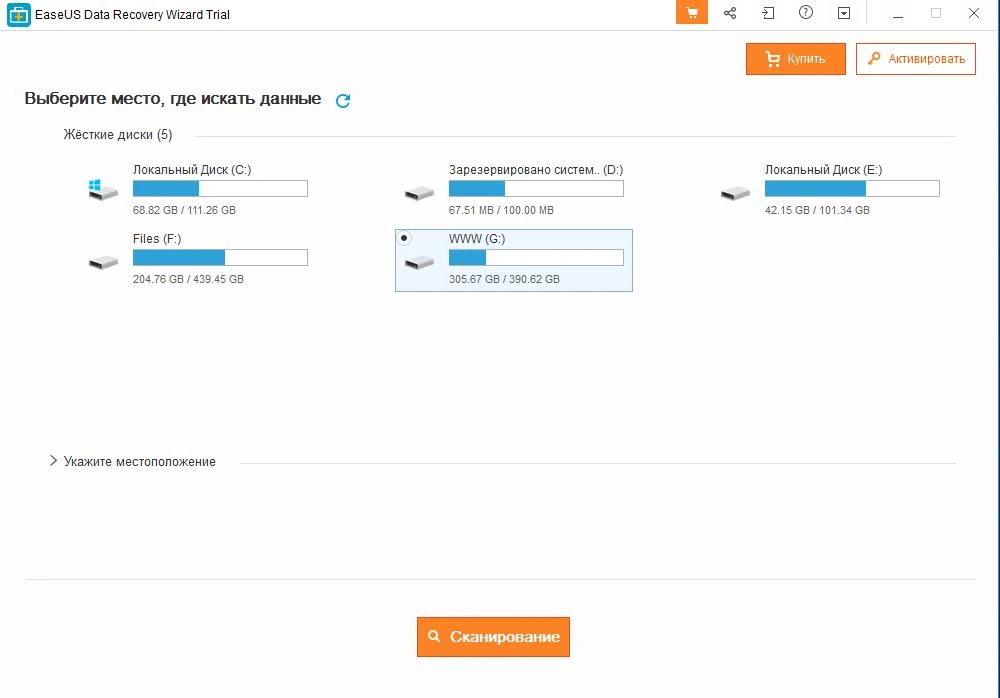Refresh the drive list with reload icon
The width and height of the screenshot is (1000, 698).
(343, 100)
